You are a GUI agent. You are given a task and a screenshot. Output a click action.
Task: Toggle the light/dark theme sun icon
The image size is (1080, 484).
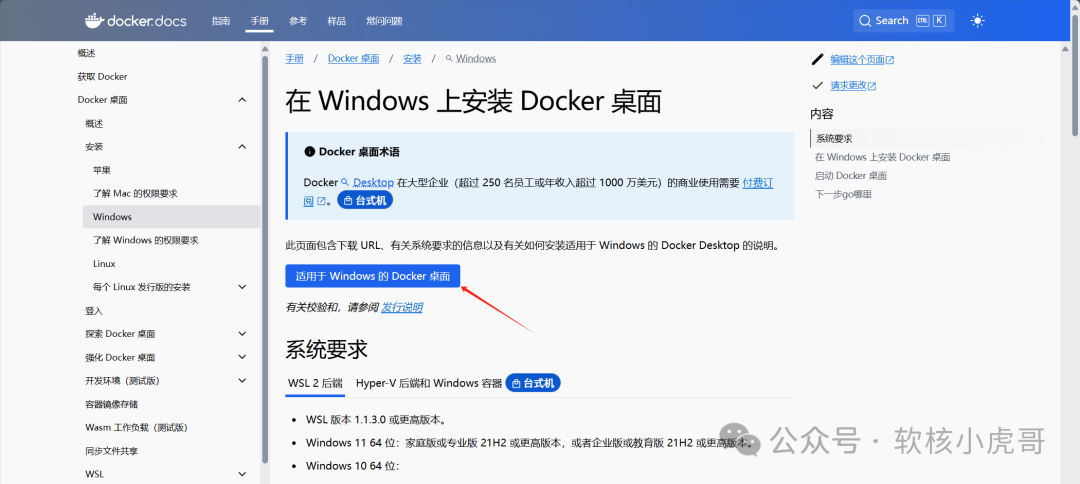pos(977,21)
